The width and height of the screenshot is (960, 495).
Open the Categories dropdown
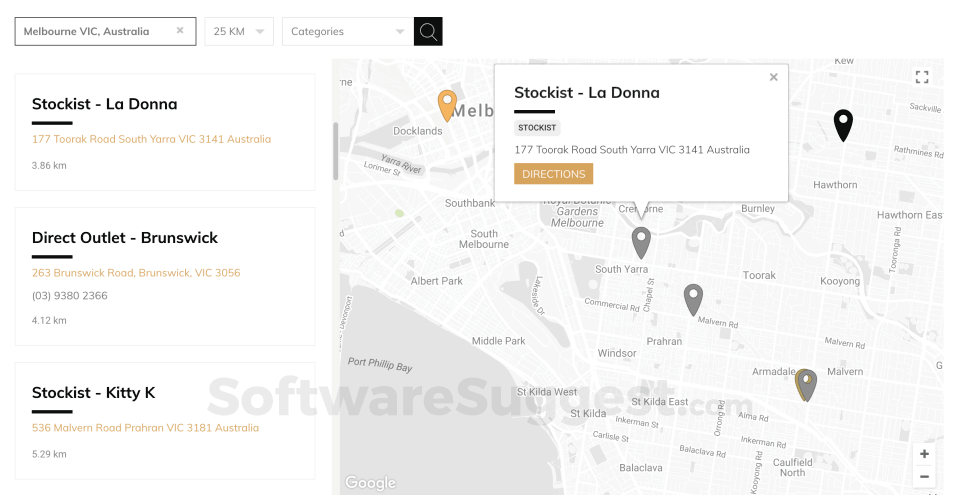point(348,31)
